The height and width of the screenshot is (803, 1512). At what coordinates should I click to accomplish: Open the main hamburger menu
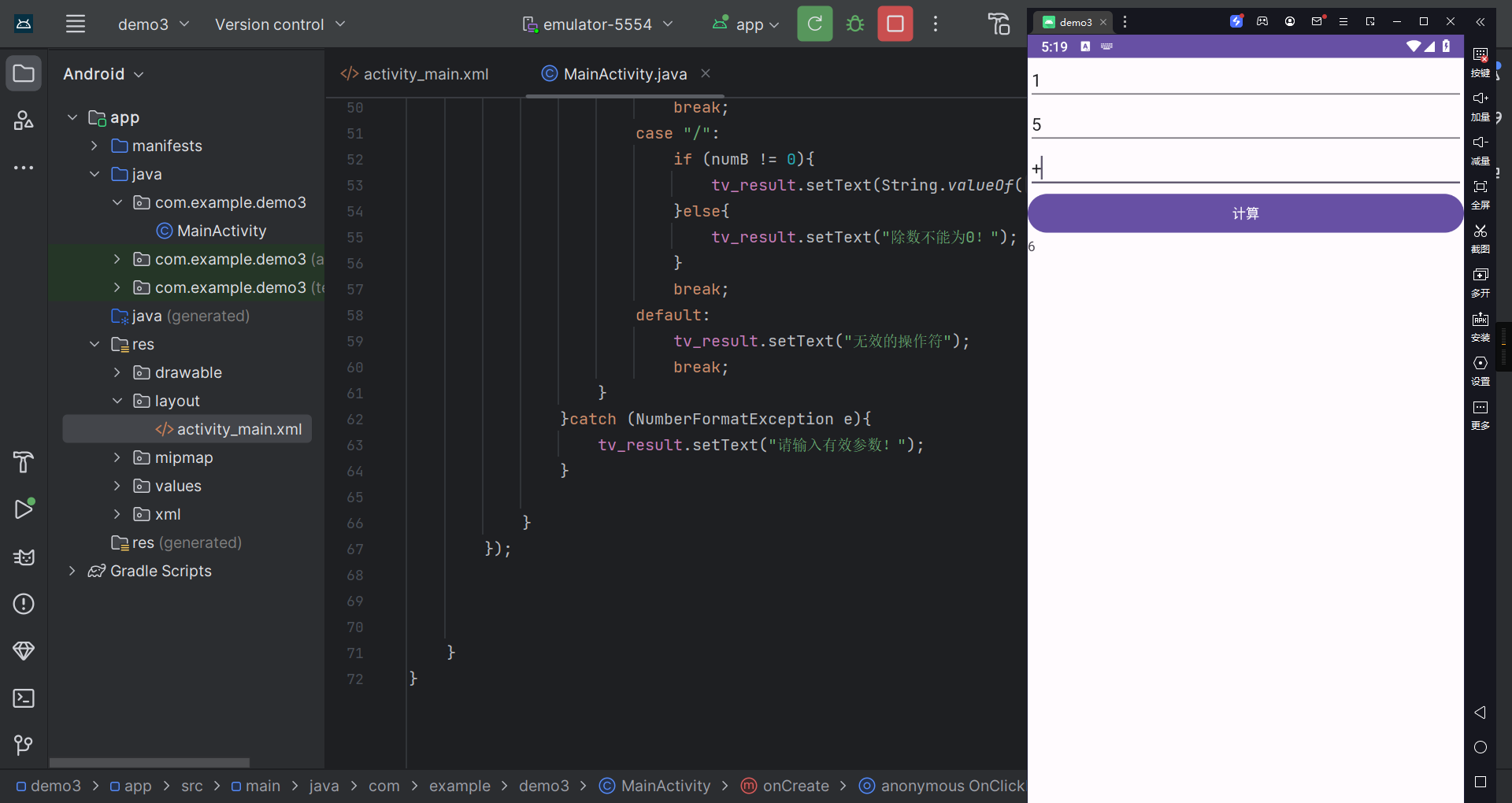click(x=76, y=24)
